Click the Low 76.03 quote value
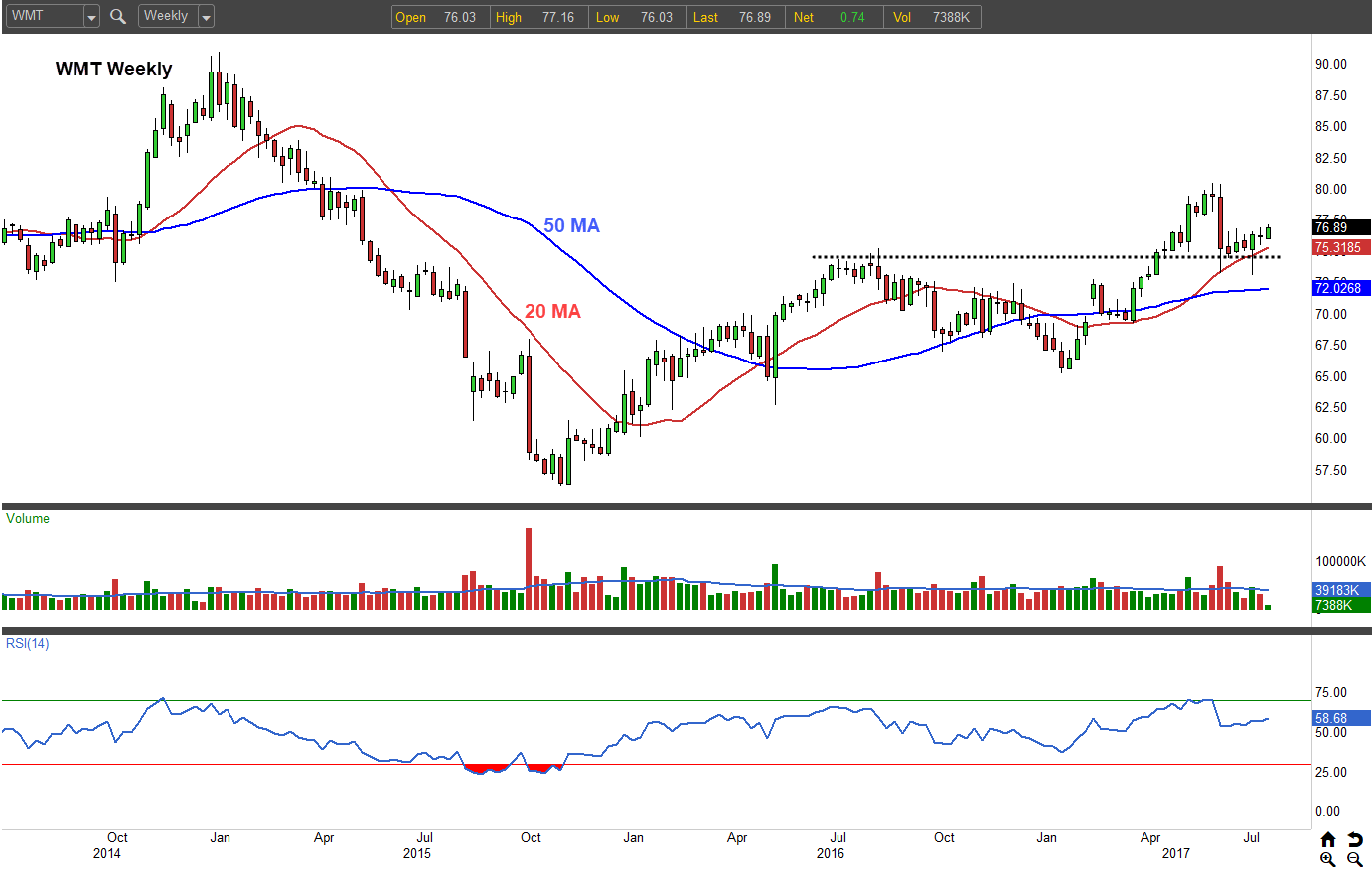The image size is (1372, 869). click(x=638, y=17)
